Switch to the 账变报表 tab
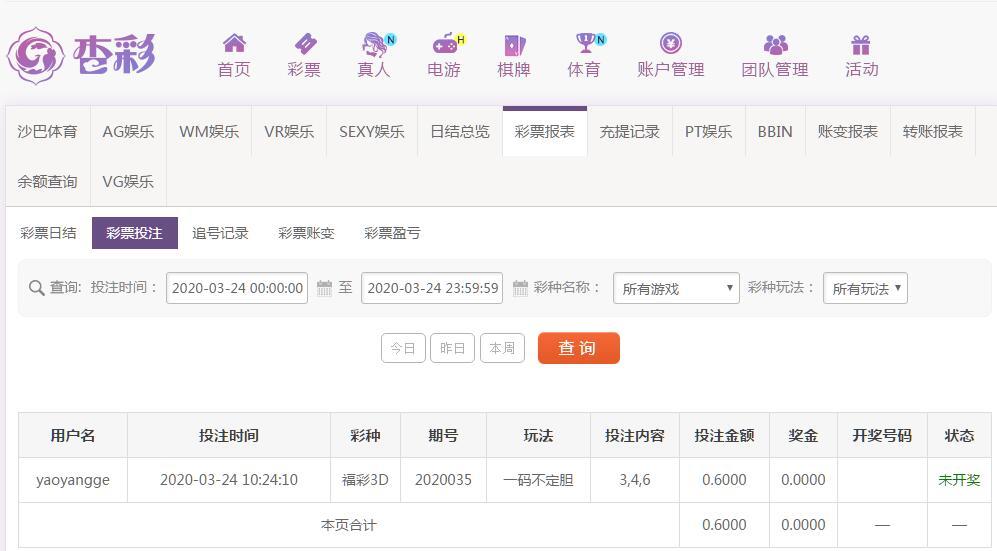This screenshot has width=997, height=551. [848, 132]
